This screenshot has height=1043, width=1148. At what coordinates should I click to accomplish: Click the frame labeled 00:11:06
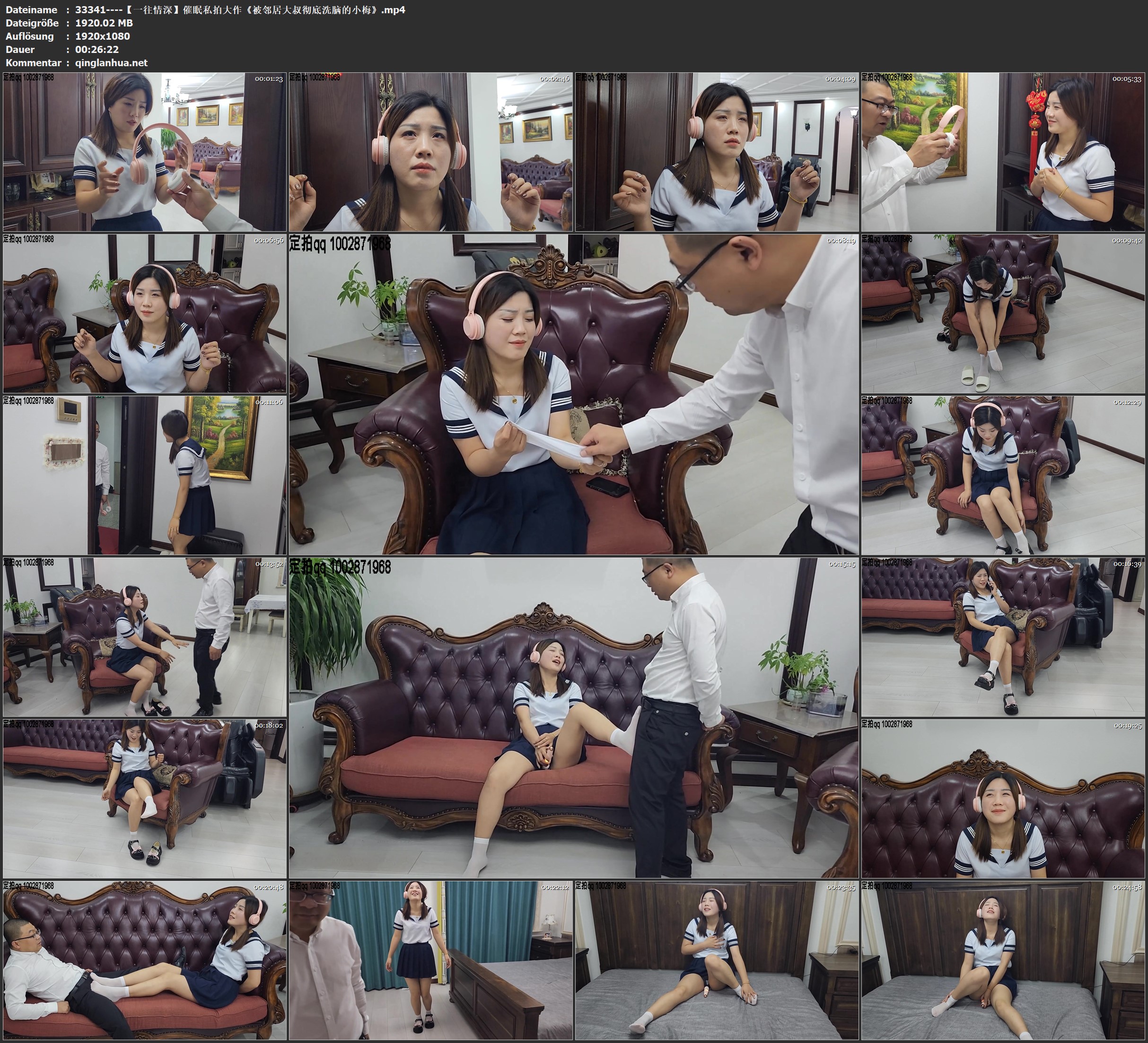click(x=145, y=475)
